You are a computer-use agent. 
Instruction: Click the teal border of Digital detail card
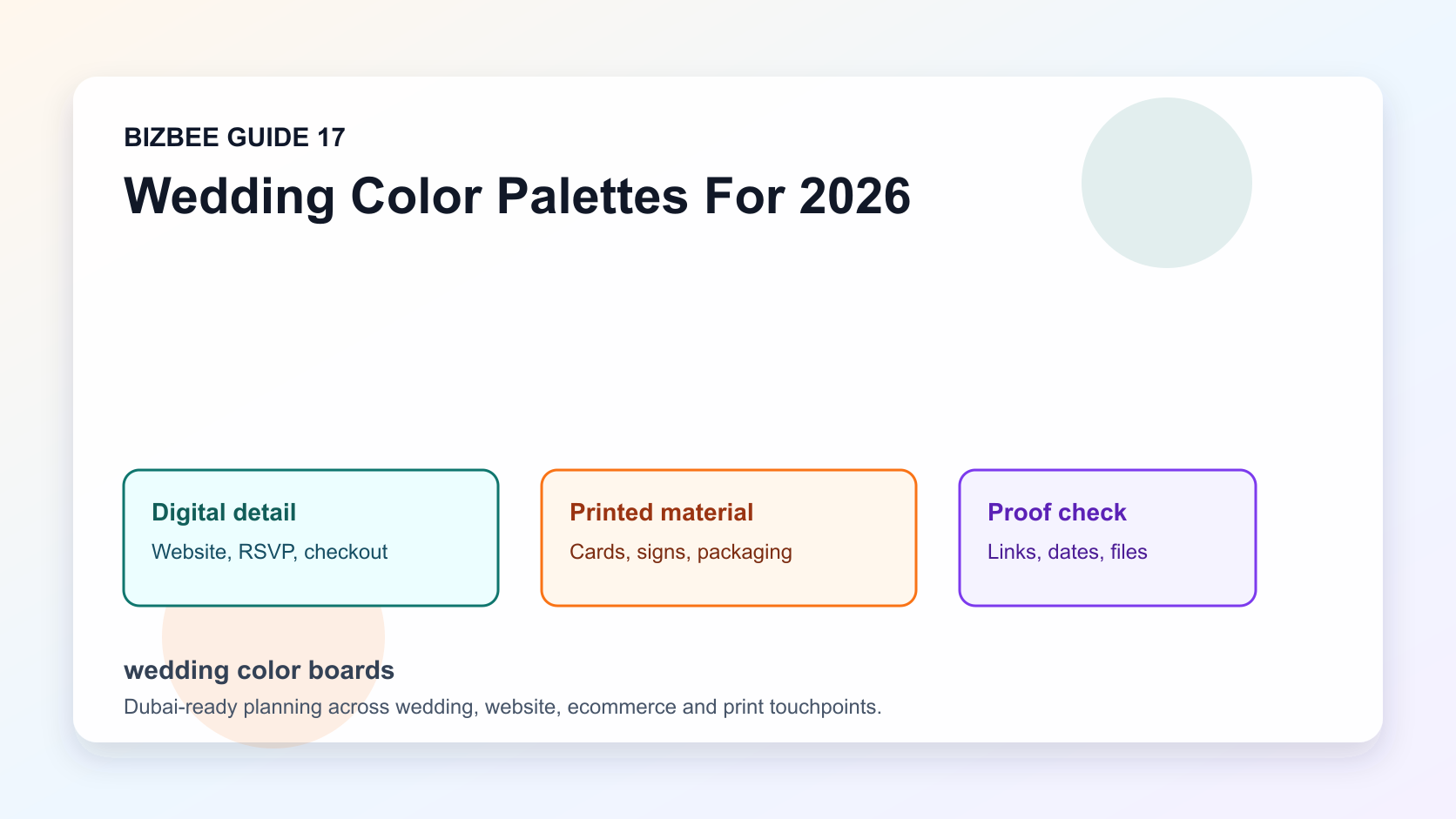pos(311,470)
